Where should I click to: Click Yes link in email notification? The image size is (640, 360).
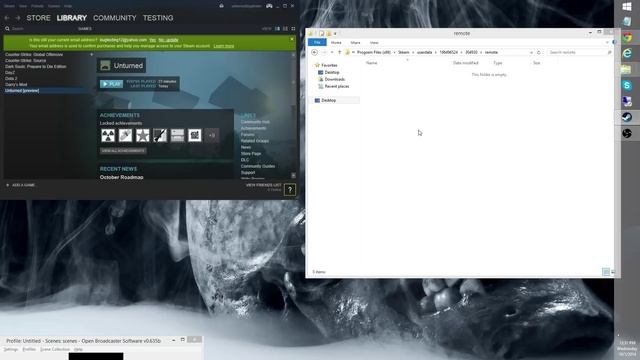[x=152, y=40]
